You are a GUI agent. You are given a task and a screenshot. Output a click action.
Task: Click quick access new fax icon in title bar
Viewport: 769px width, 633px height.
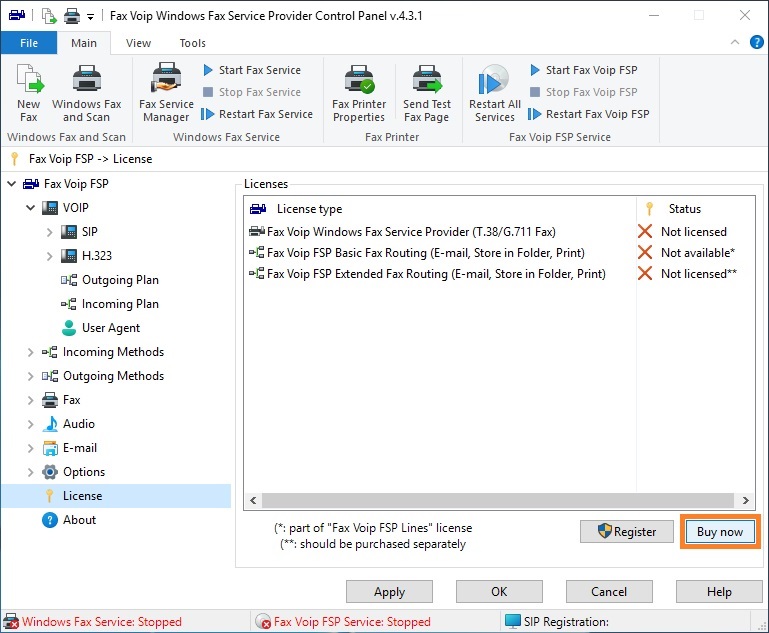(x=49, y=16)
